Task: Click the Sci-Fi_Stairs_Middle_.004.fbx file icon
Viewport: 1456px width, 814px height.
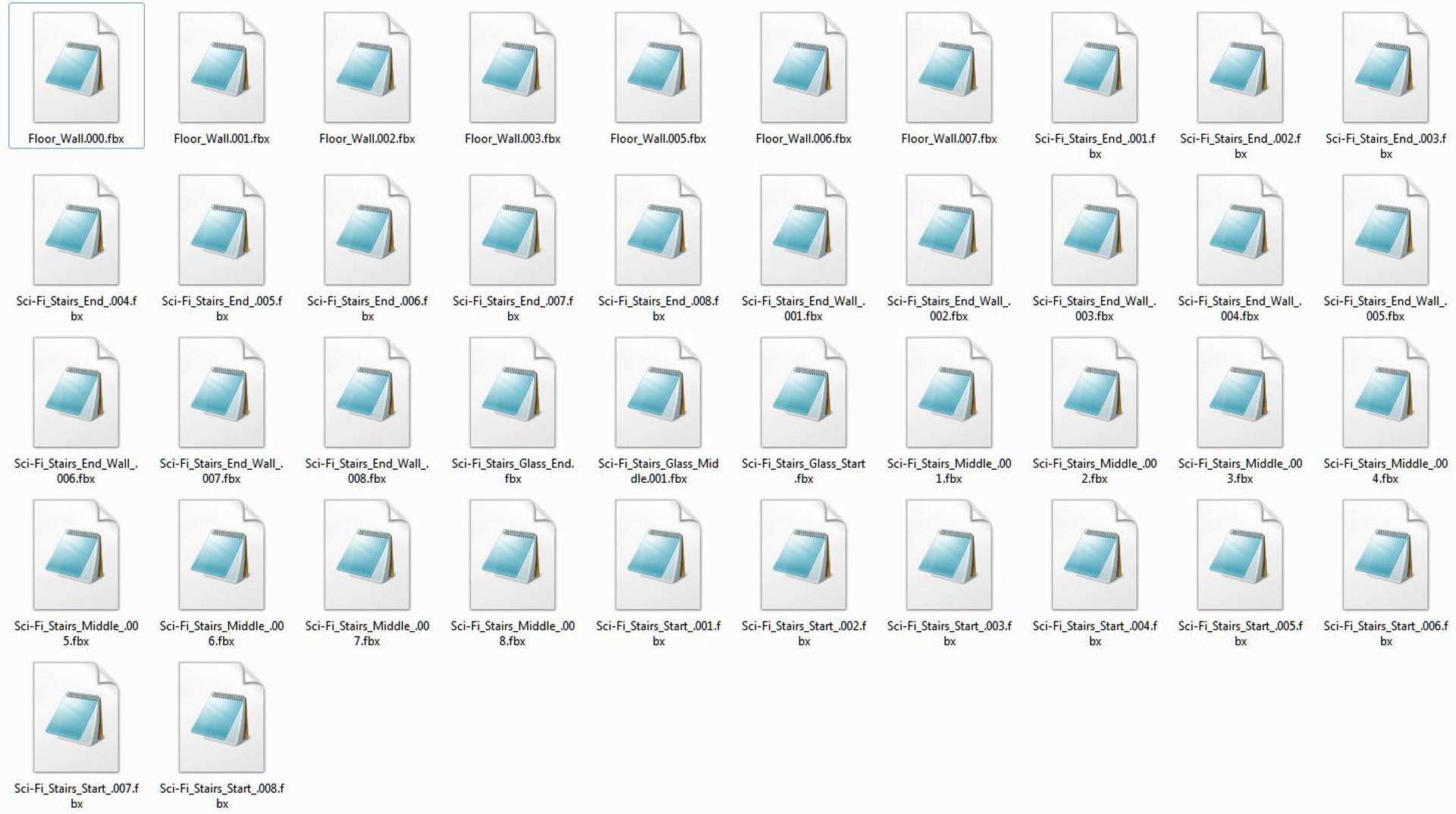Action: tap(1386, 393)
